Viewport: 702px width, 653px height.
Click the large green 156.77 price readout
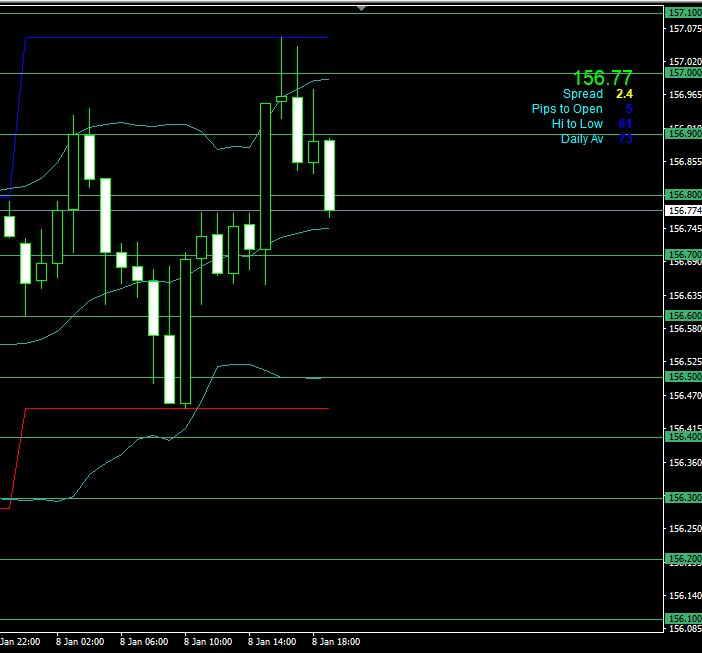[x=602, y=78]
